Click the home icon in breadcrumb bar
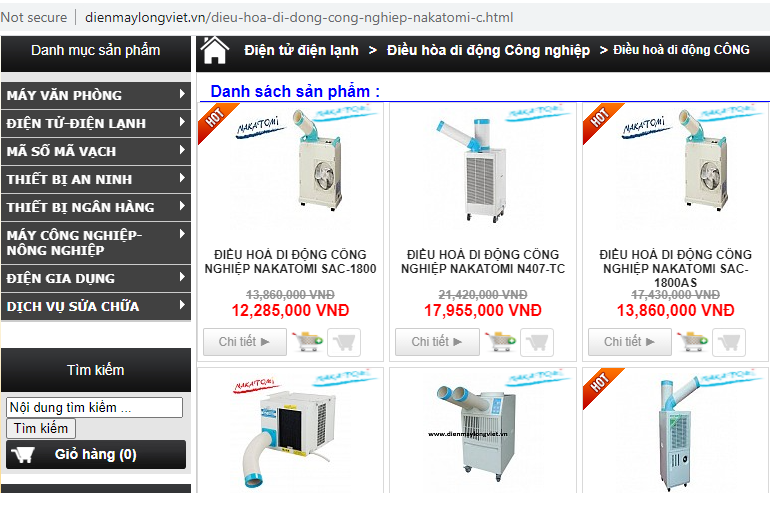This screenshot has width=770, height=509. tap(215, 50)
